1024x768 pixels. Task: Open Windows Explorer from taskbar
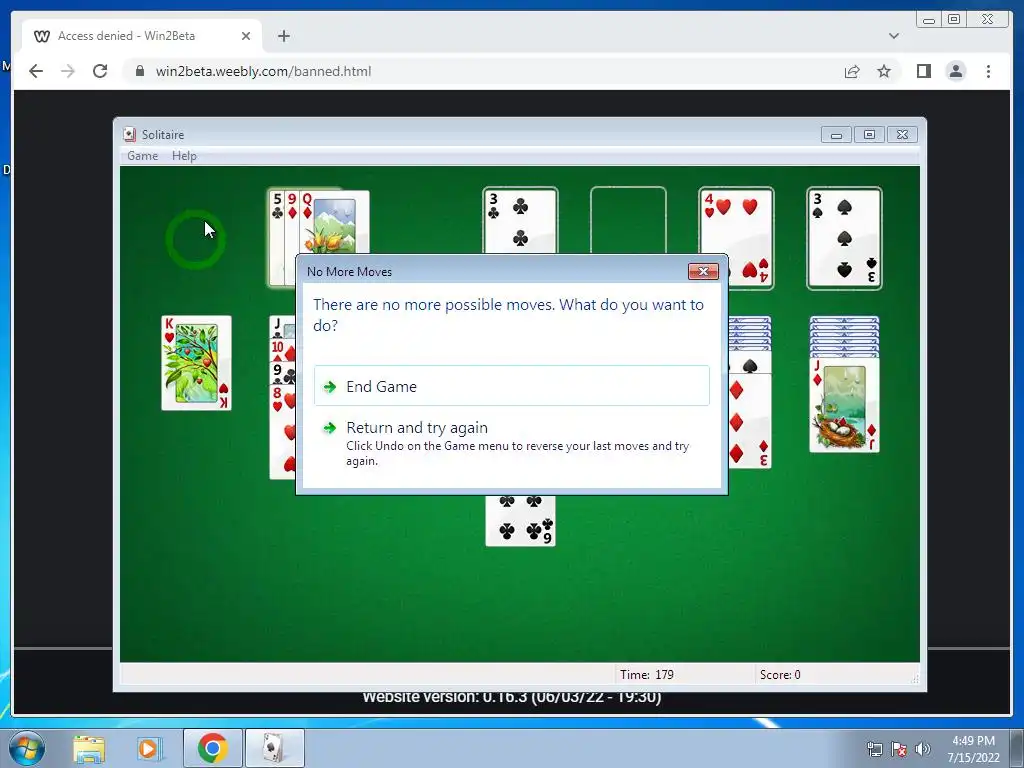click(89, 748)
